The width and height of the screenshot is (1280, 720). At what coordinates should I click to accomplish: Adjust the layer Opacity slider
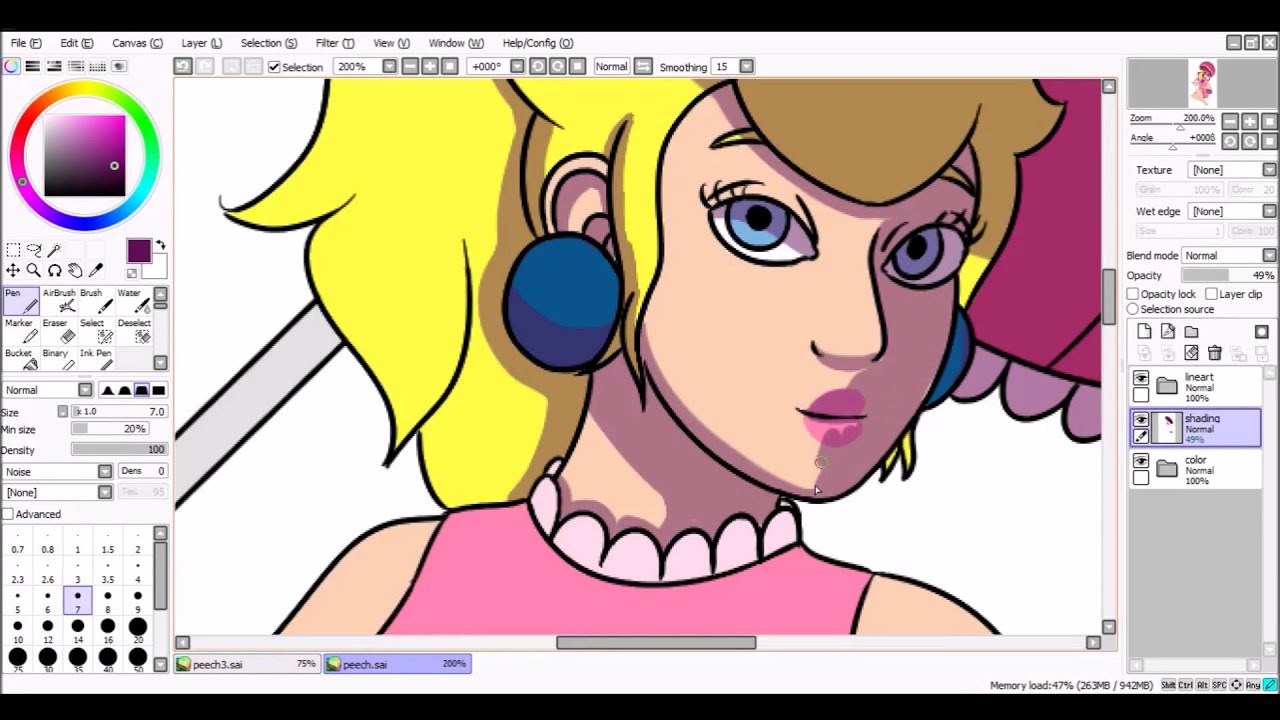(1229, 275)
